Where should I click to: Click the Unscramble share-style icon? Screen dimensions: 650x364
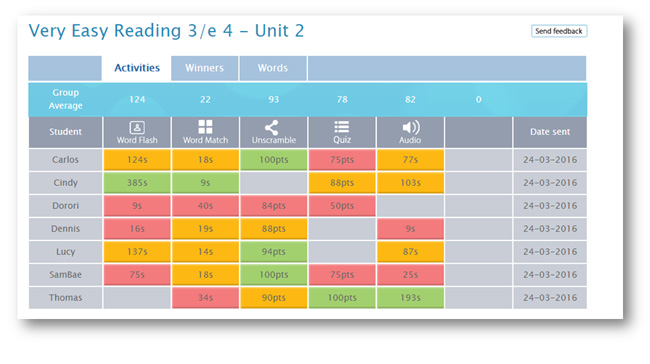272,127
